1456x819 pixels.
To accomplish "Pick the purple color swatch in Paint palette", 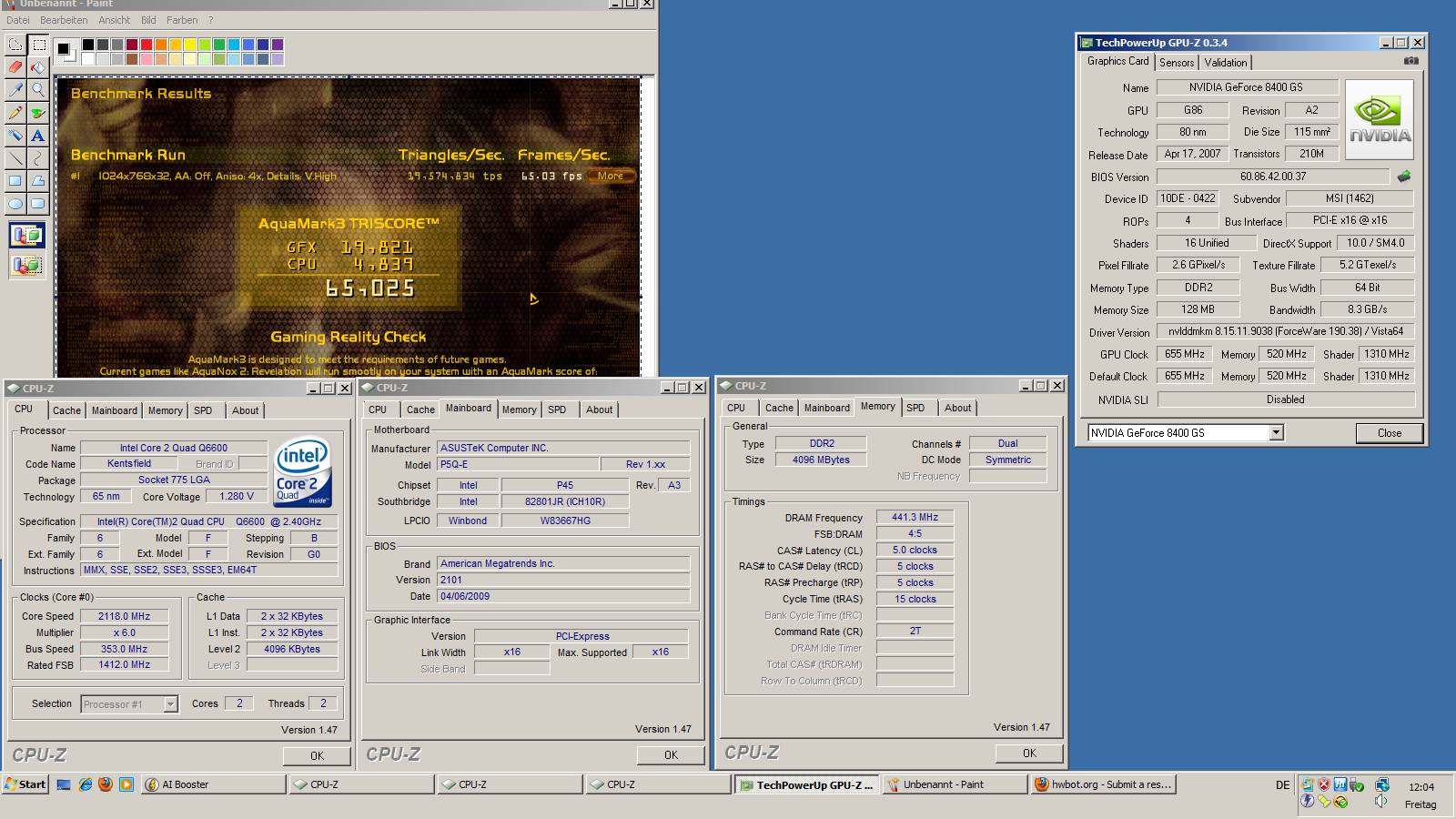I will 278,44.
